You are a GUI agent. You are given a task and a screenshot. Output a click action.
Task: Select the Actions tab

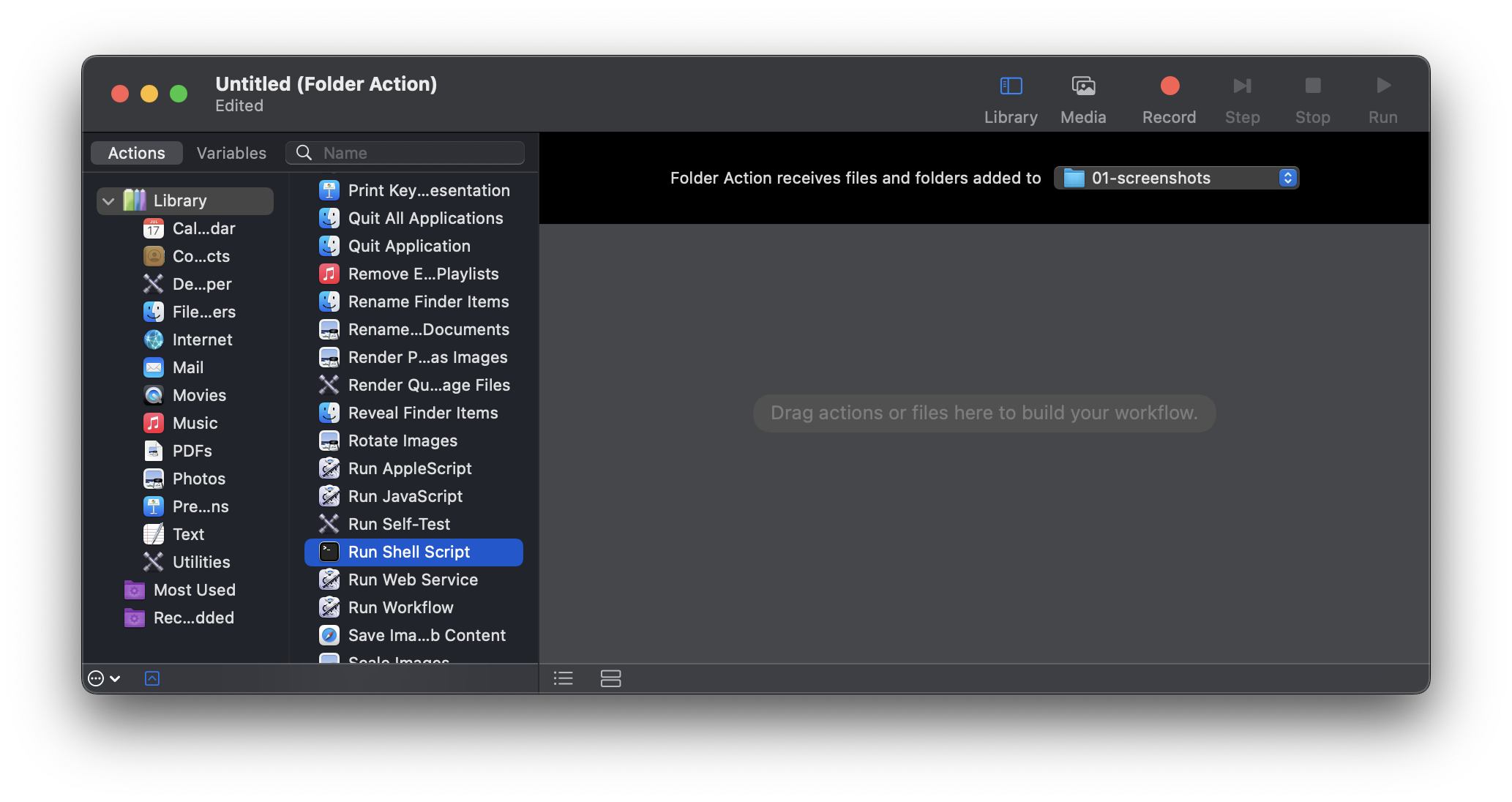point(137,153)
